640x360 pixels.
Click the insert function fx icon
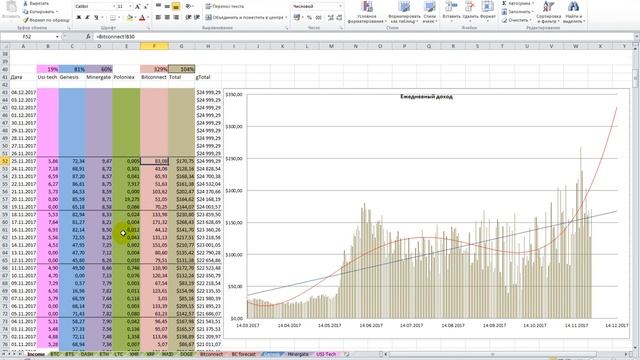coord(88,36)
